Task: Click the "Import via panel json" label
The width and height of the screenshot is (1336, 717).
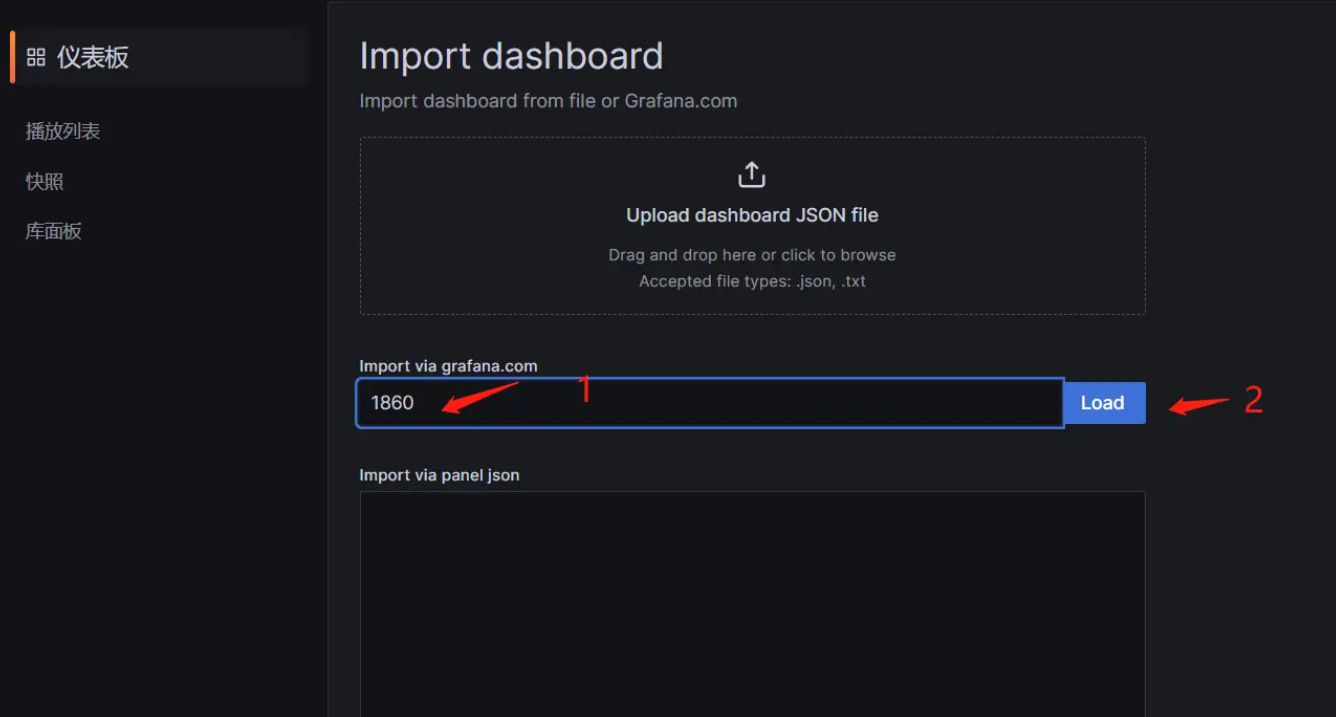Action: (439, 475)
